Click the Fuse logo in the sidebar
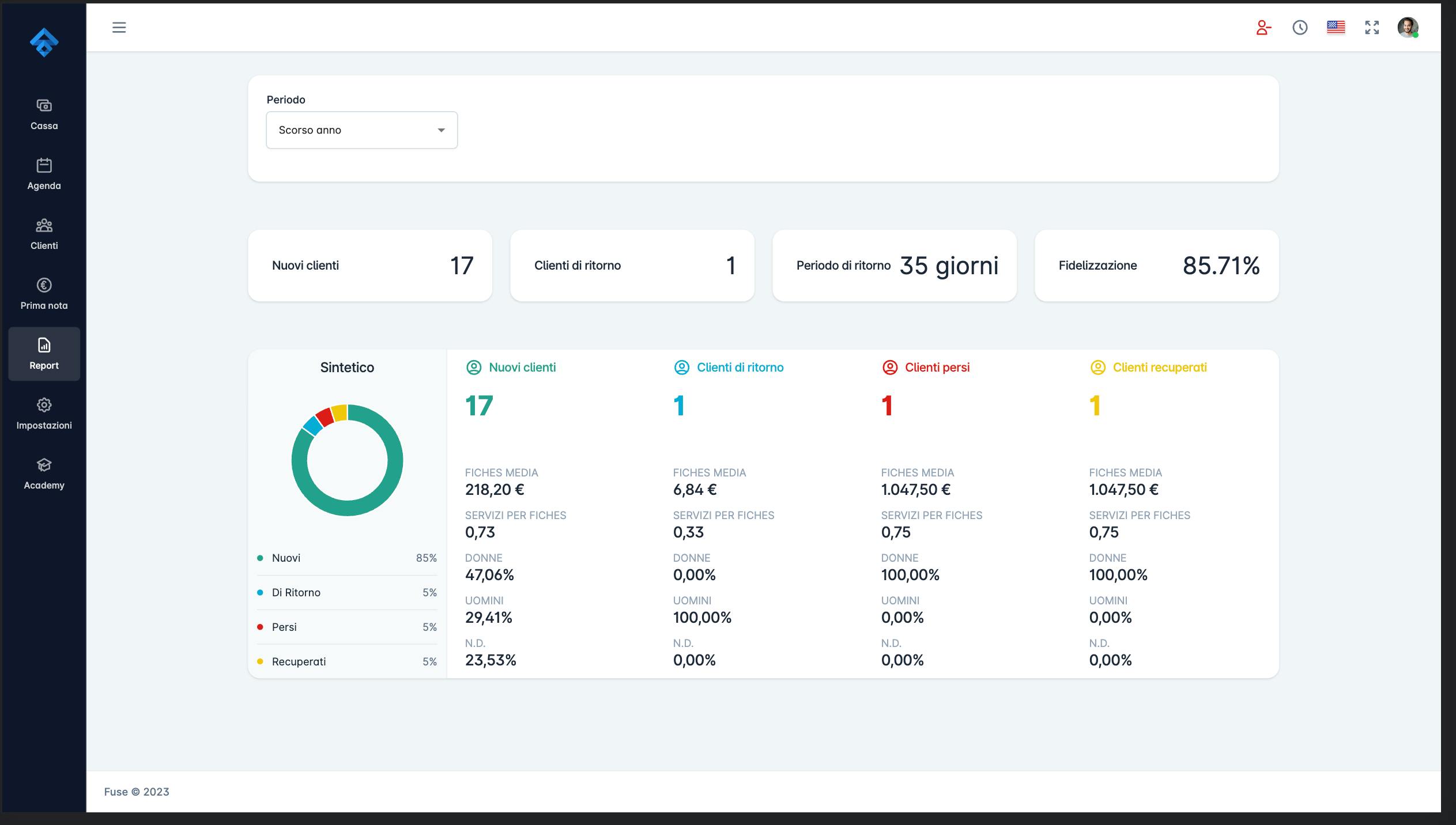Screen dimensions: 1456x825 click(44, 43)
